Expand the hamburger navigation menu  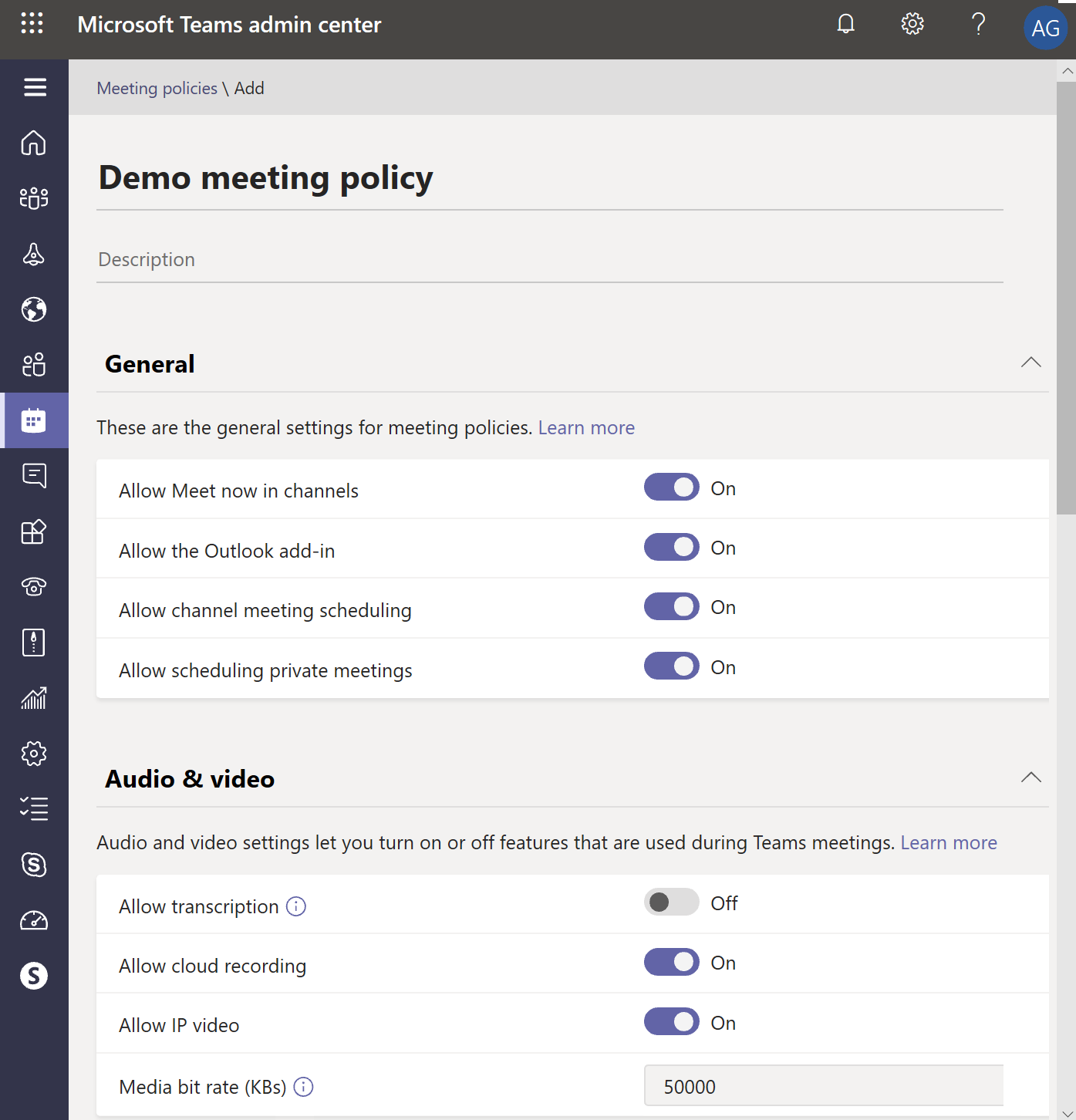coord(35,87)
